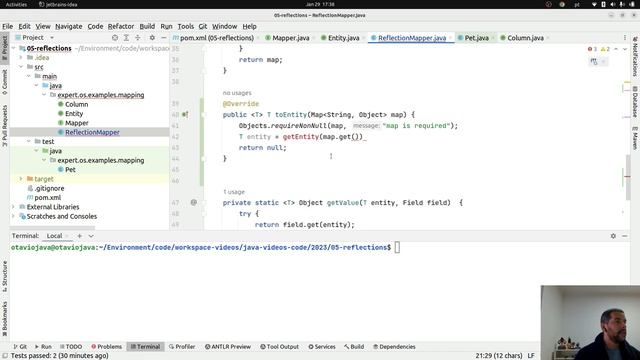Open the Database side panel

635,101
